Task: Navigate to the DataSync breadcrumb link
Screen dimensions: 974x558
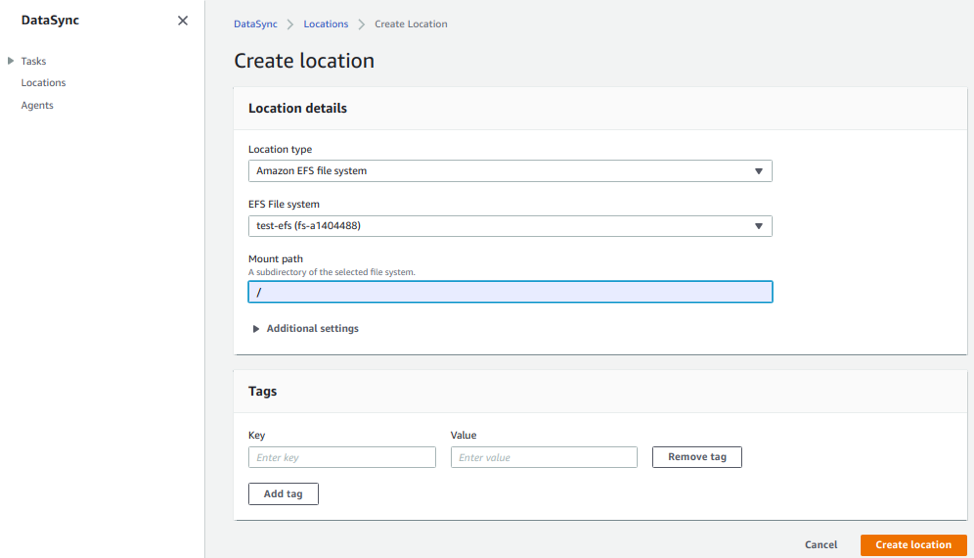Action: click(x=255, y=24)
